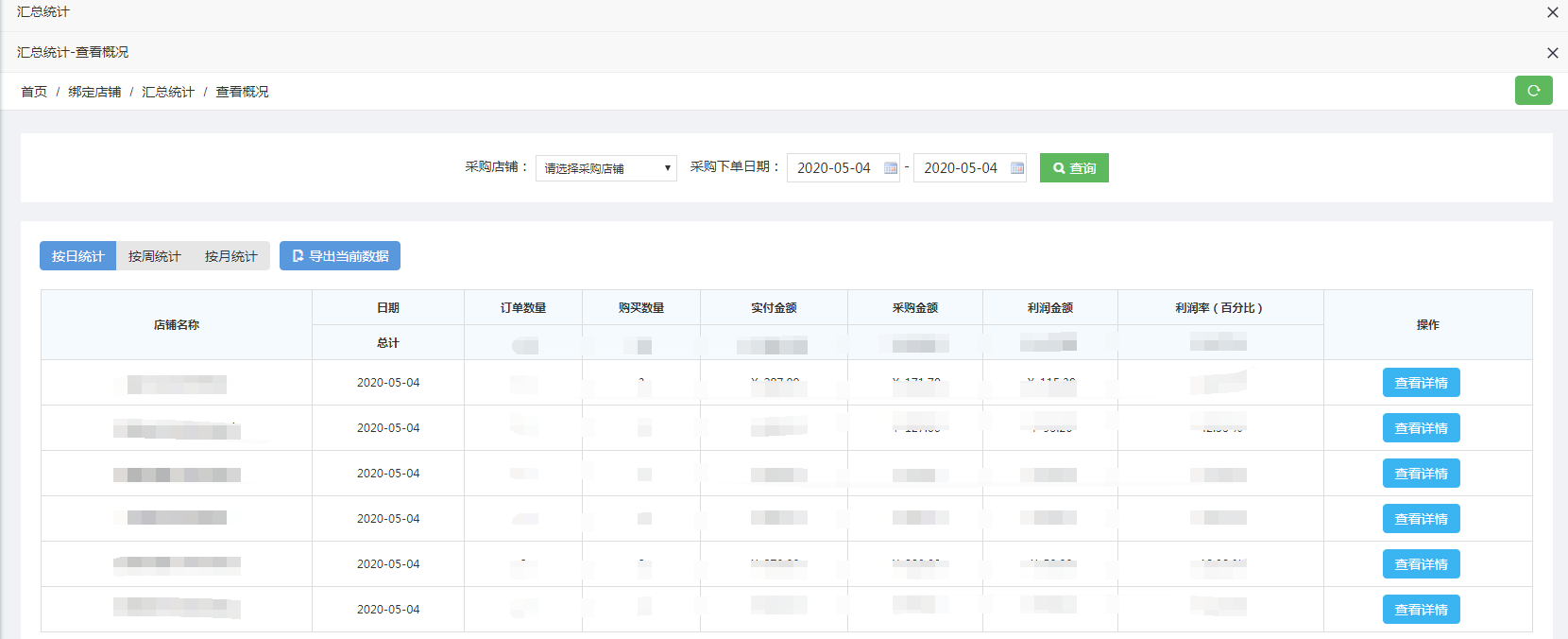Click the green 查询 search button
This screenshot has width=1568, height=639.
[x=1074, y=168]
